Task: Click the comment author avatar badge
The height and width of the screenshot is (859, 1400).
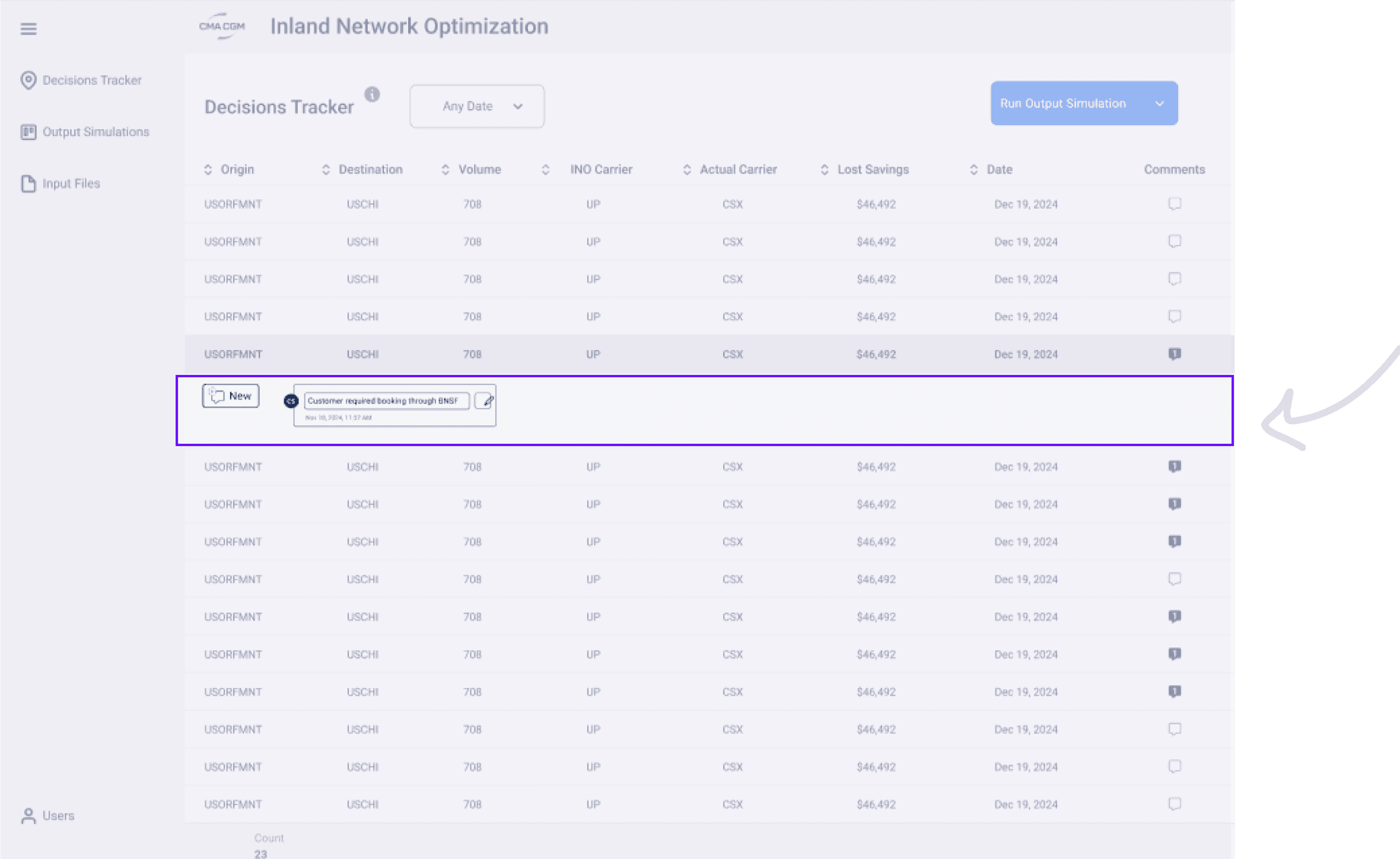Action: tap(291, 401)
